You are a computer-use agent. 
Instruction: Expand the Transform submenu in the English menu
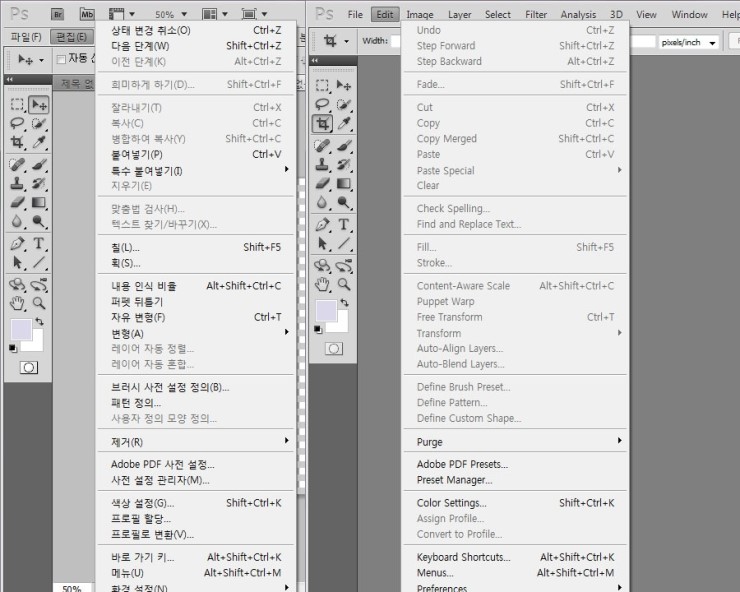point(515,333)
